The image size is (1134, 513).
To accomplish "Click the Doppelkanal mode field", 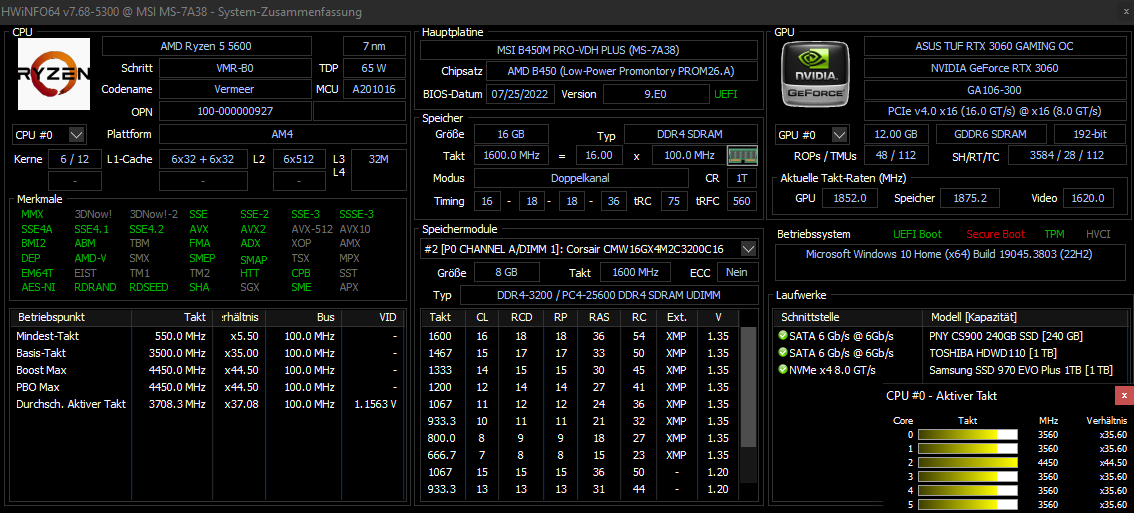I will click(581, 178).
